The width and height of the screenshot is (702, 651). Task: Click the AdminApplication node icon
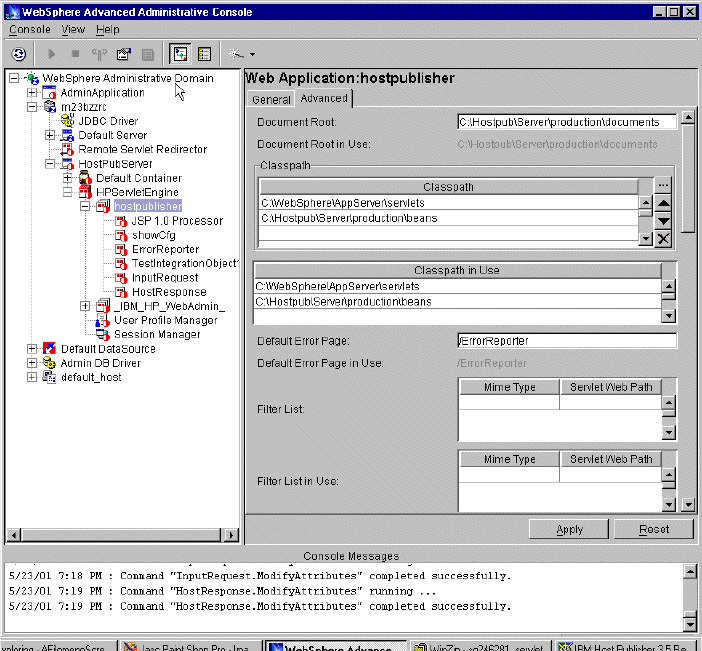click(x=49, y=93)
